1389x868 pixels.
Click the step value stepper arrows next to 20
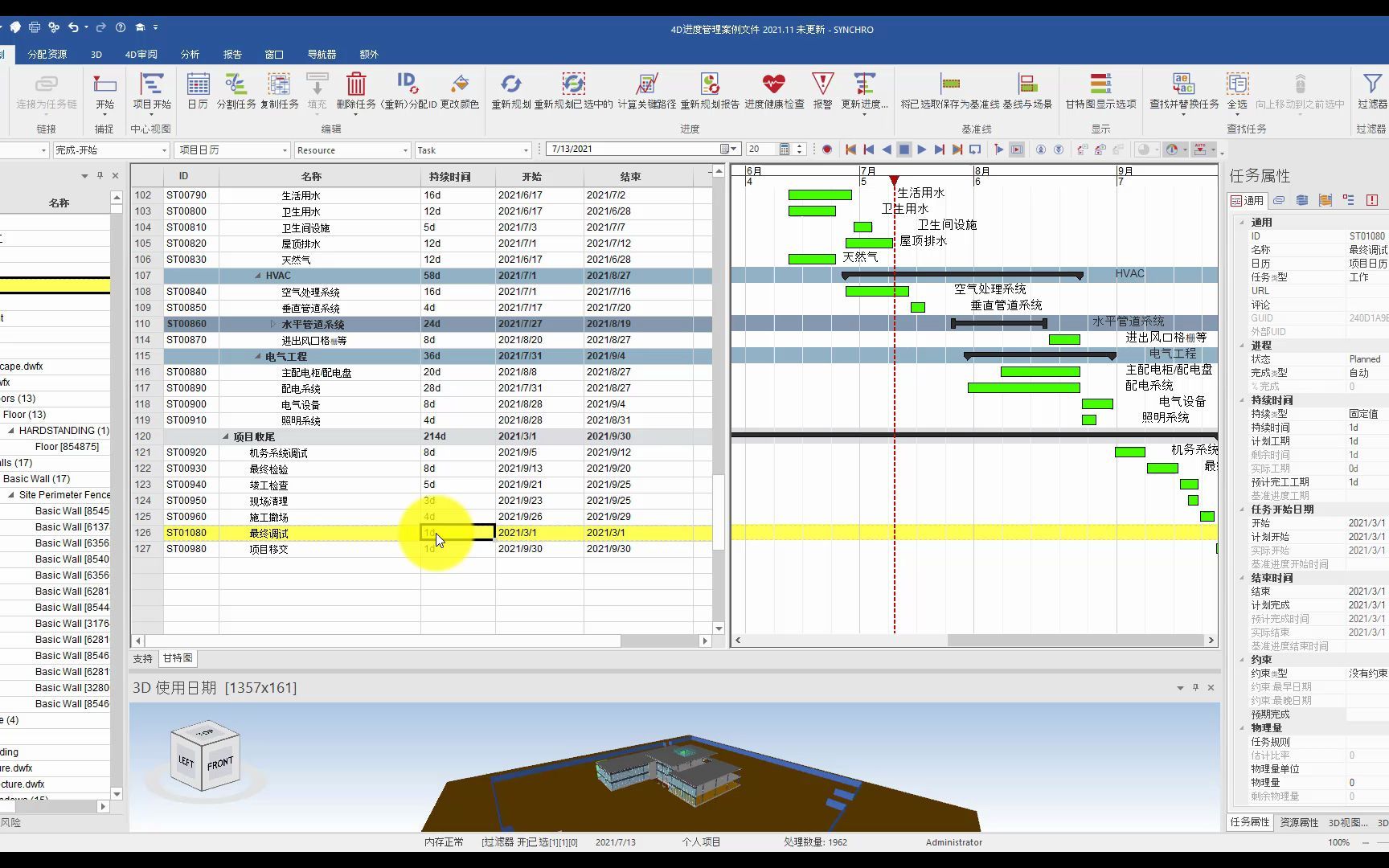coord(799,149)
